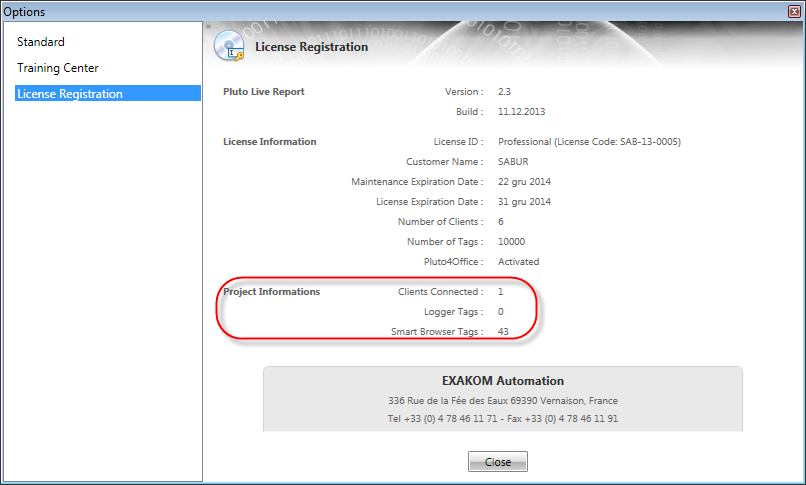Click the License ID : label

[x=459, y=142]
